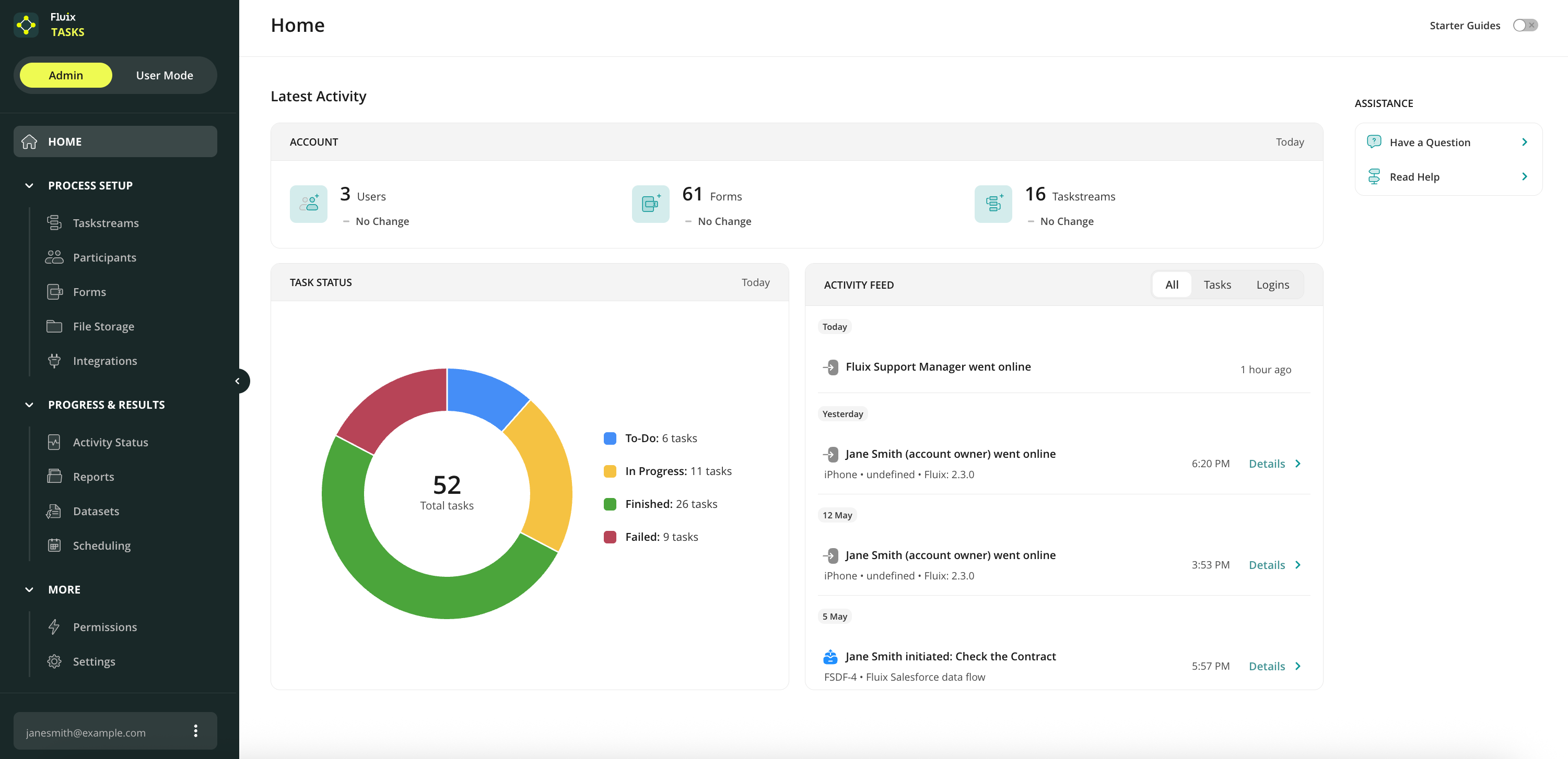This screenshot has width=1568, height=759.
Task: Collapse Progress & Results section
Action: coord(29,405)
